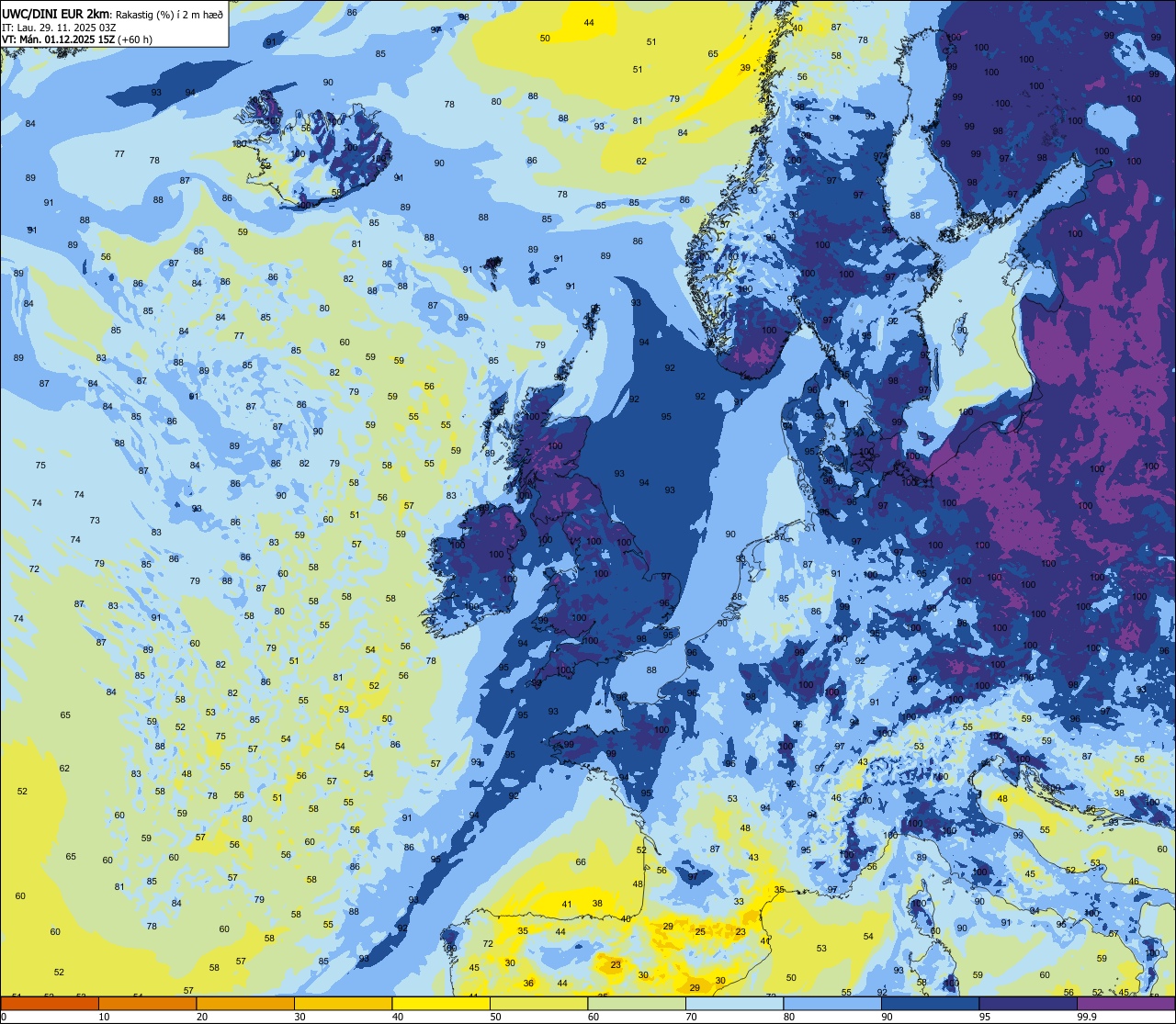Click the 70–80% pale blue legend swatch

pos(734,1003)
